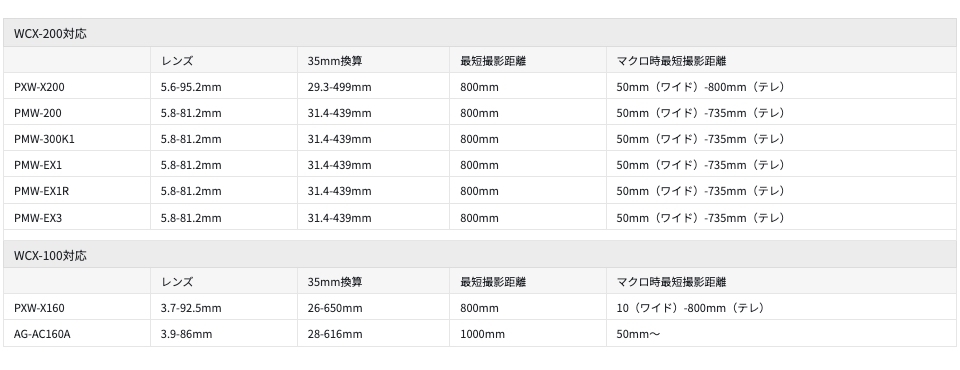Select the PXW-X200 model cell
This screenshot has height=370, width=960.
point(77,86)
